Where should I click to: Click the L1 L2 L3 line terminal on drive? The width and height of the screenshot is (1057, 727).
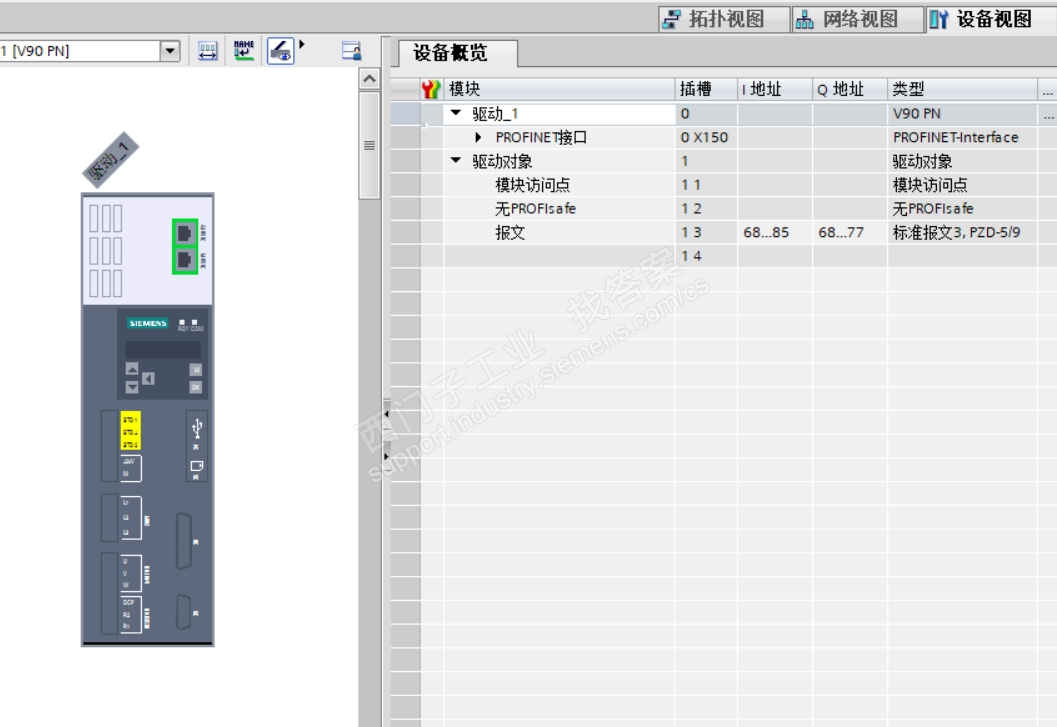click(x=131, y=517)
